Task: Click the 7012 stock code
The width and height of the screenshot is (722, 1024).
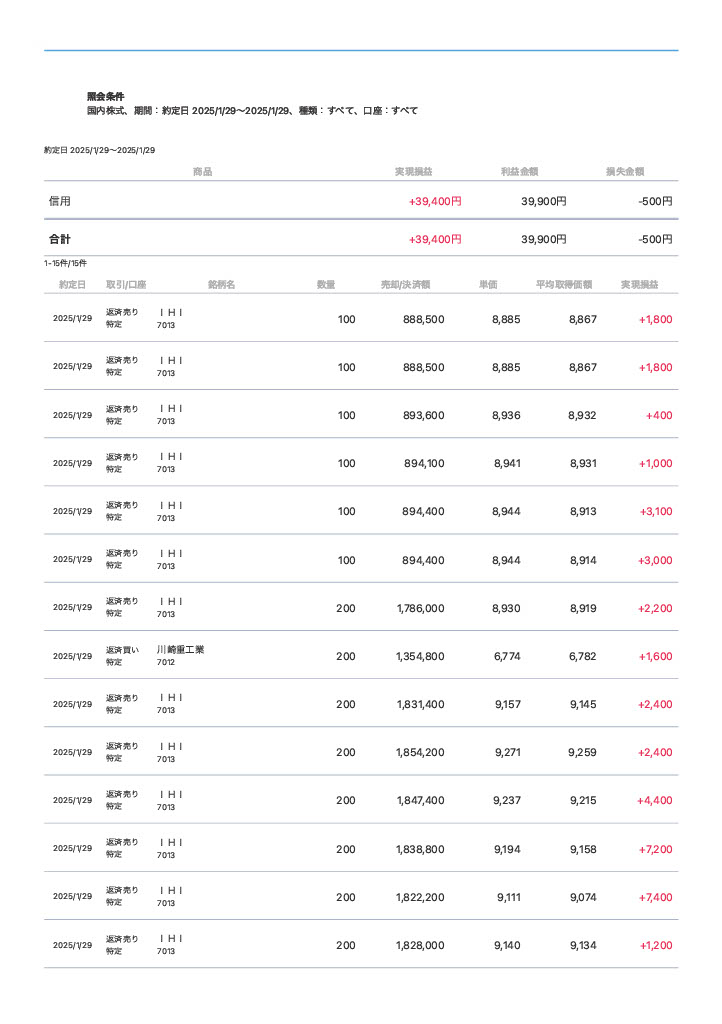Action: 166,663
